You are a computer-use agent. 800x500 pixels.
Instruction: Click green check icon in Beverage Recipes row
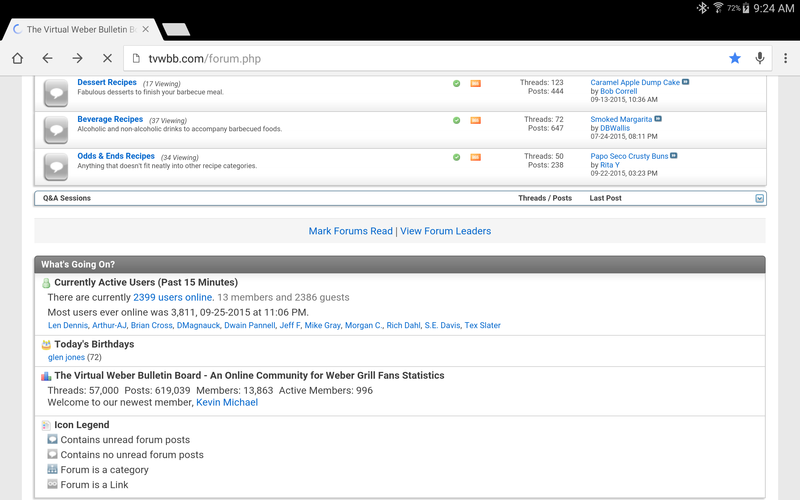(457, 120)
